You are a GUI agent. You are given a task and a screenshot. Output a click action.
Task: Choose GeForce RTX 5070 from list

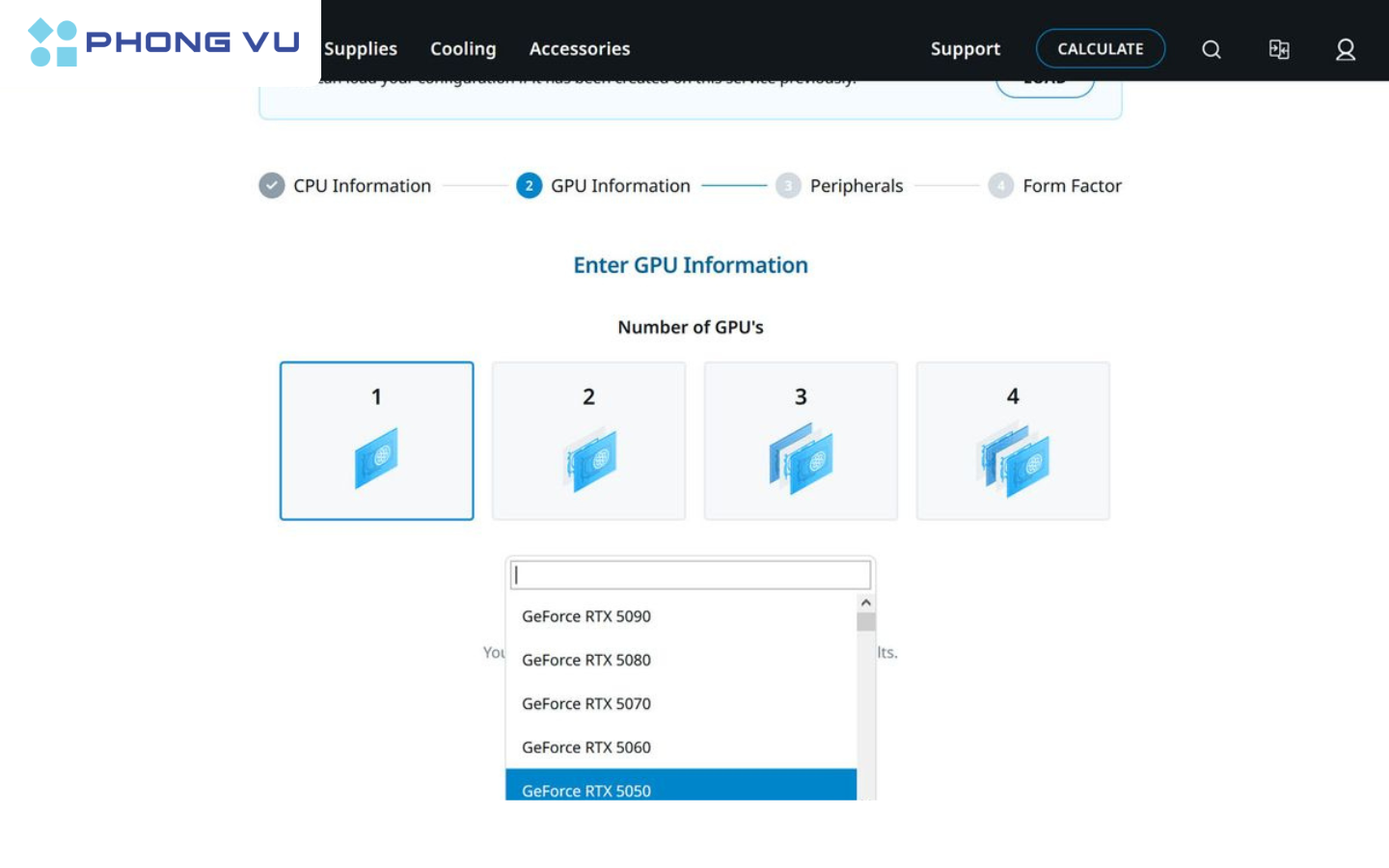(x=586, y=704)
